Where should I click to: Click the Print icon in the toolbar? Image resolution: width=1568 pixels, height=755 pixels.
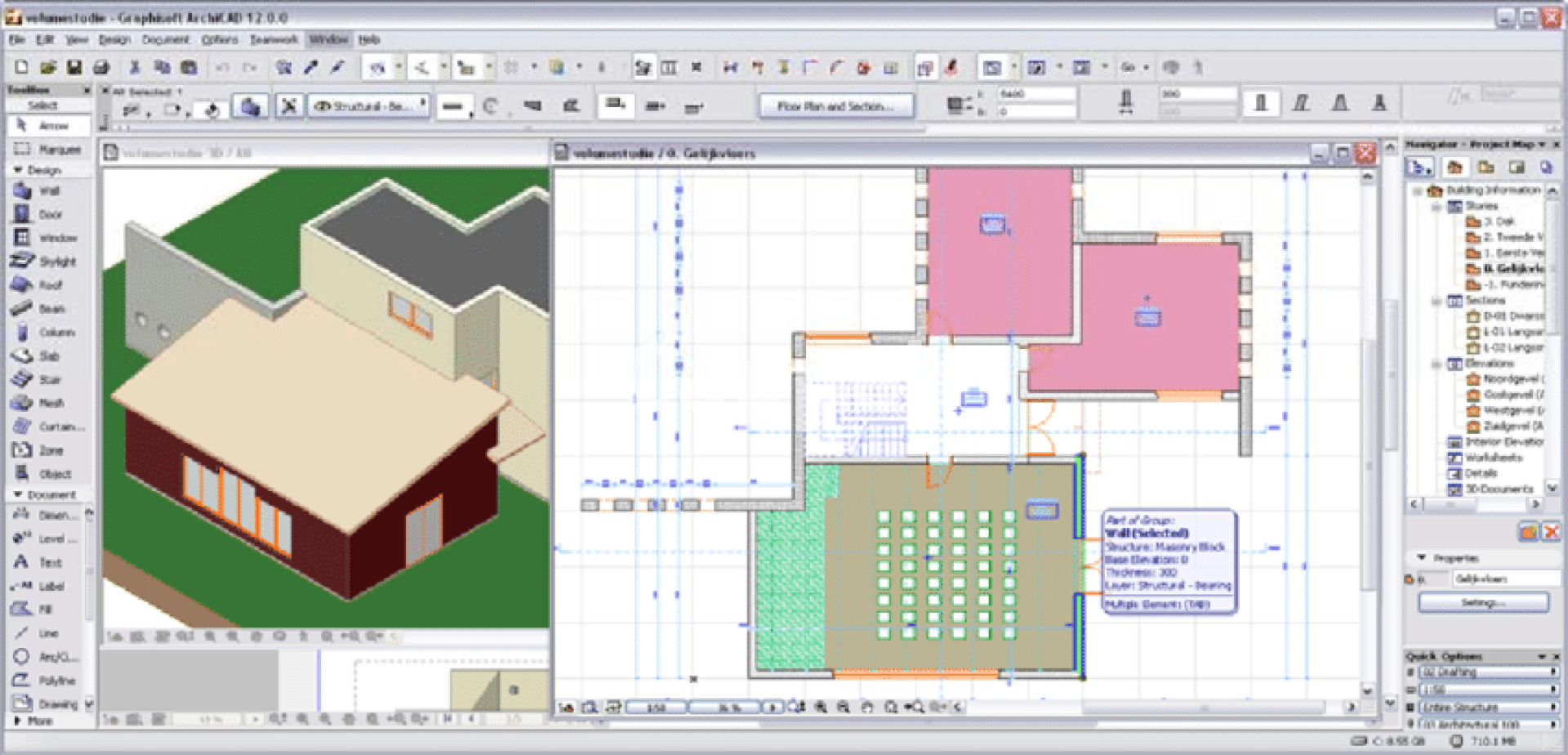click(x=101, y=68)
